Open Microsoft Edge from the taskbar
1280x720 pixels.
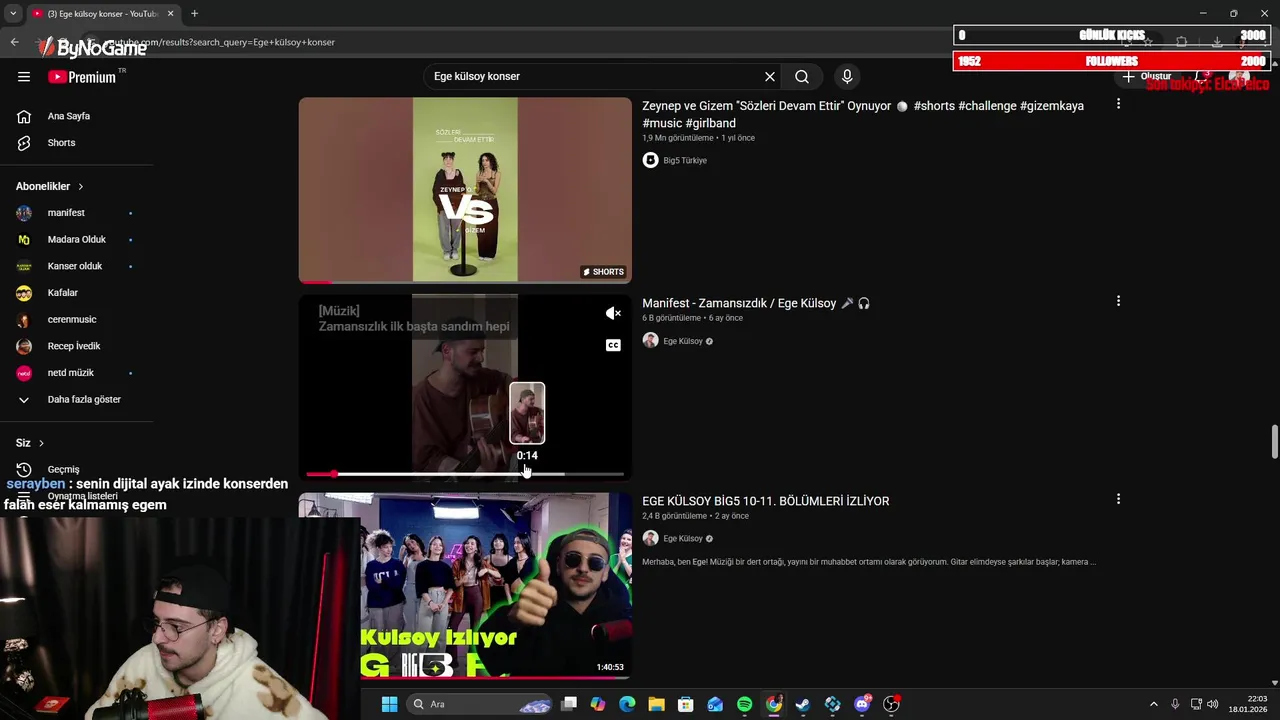pos(627,704)
